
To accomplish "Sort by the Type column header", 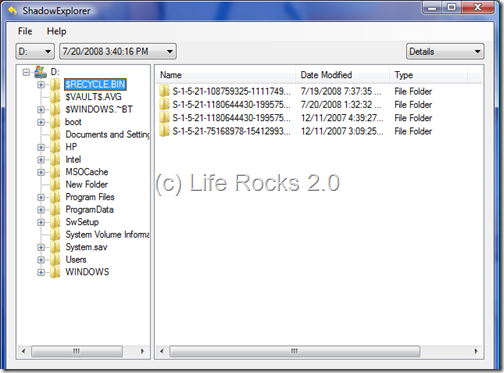I will click(429, 75).
